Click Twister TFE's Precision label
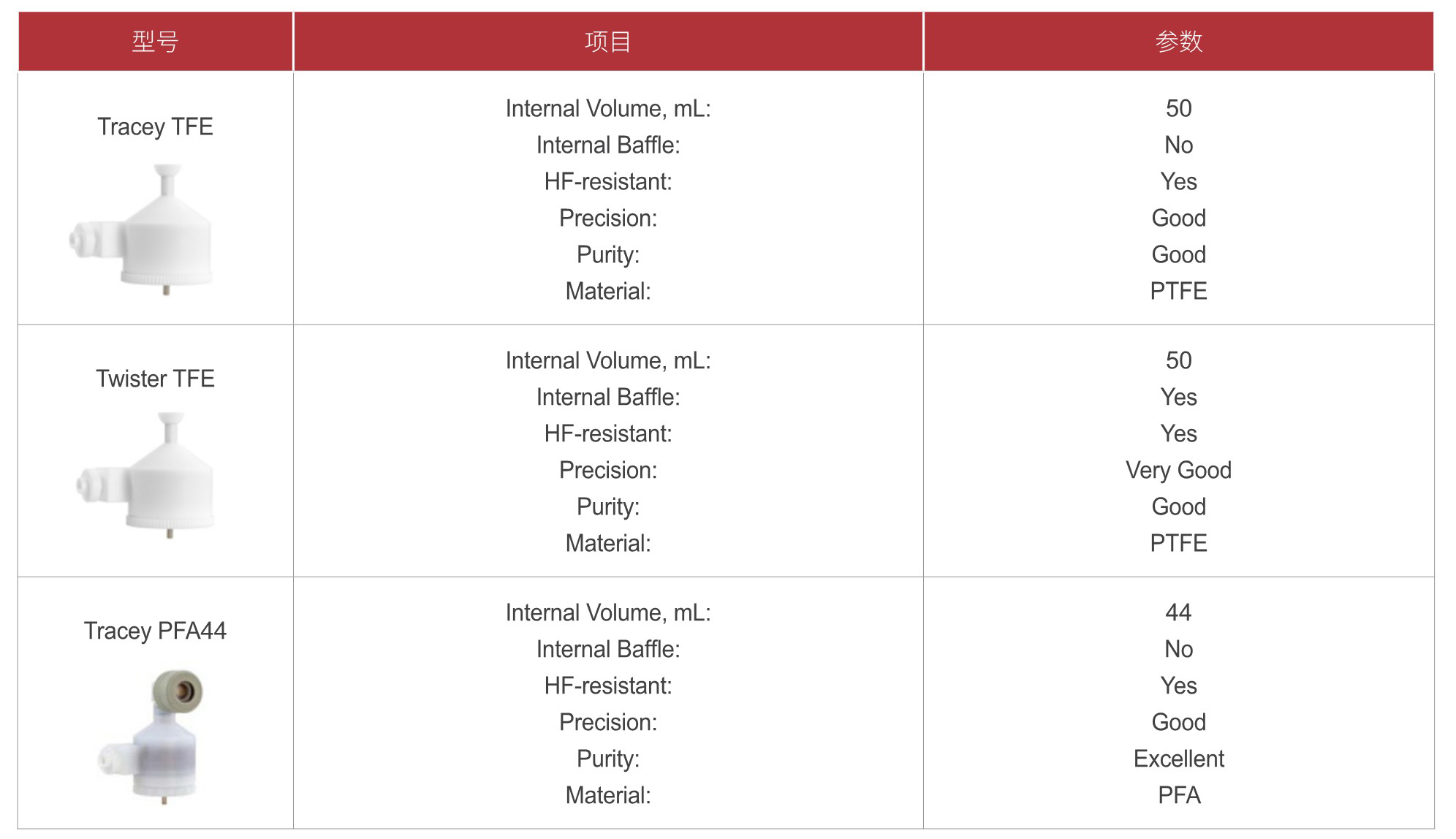Screen dimensions: 1456x839 click(608, 470)
